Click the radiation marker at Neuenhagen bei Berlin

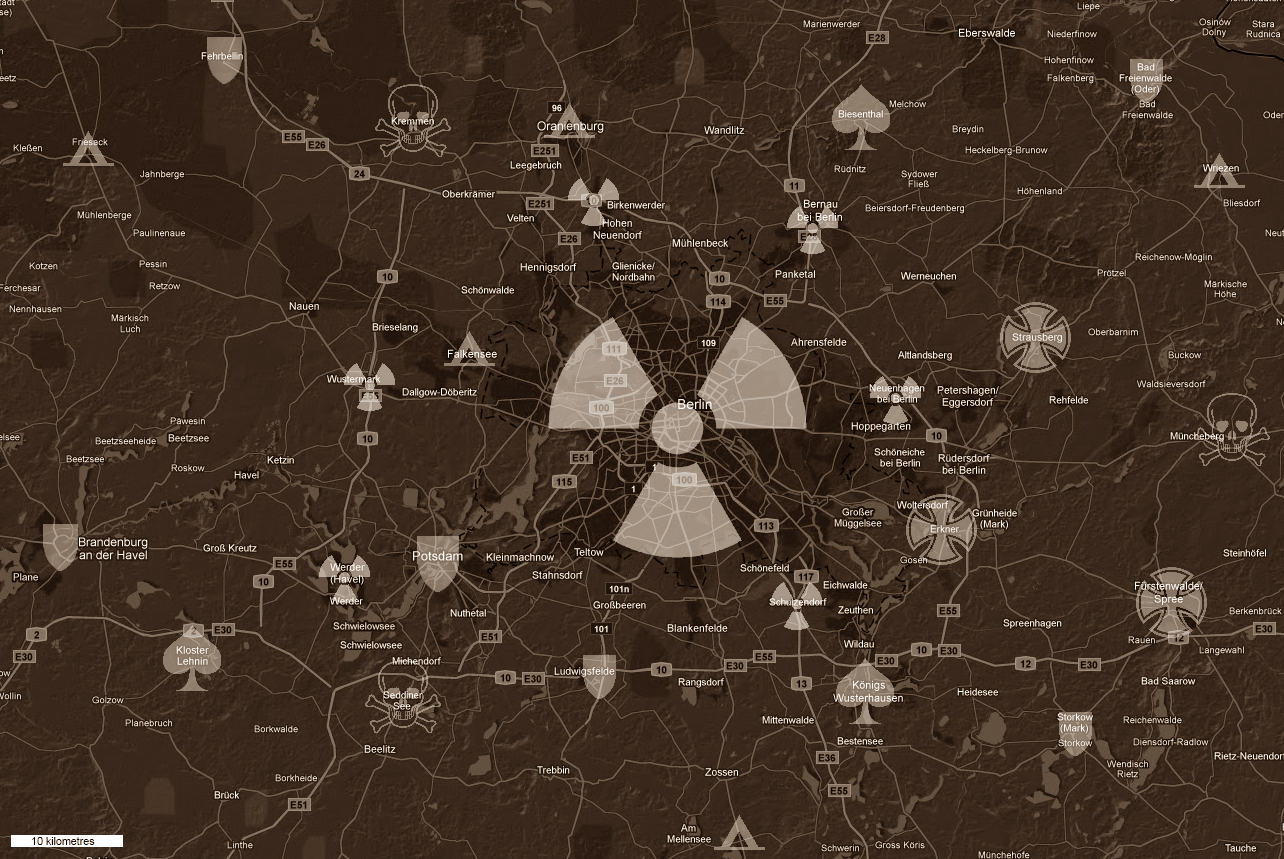click(x=896, y=399)
